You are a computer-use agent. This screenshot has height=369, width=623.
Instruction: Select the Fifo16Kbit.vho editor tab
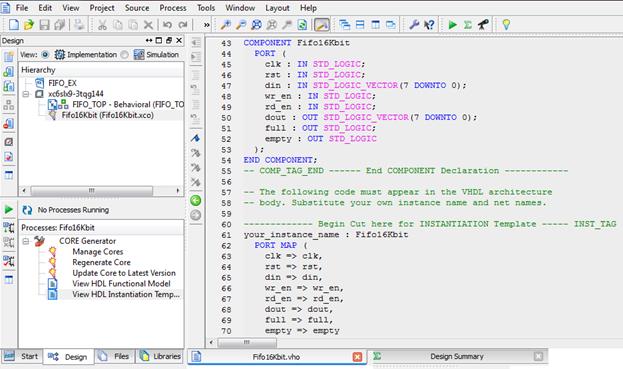276,357
